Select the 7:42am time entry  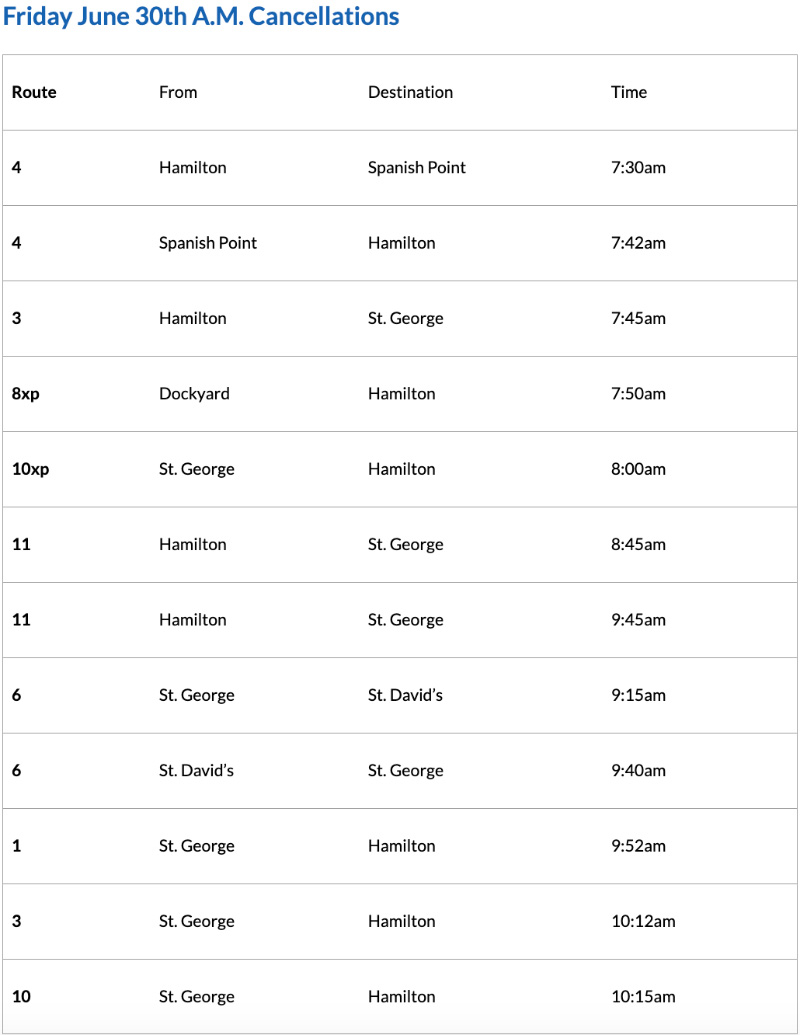(x=638, y=243)
